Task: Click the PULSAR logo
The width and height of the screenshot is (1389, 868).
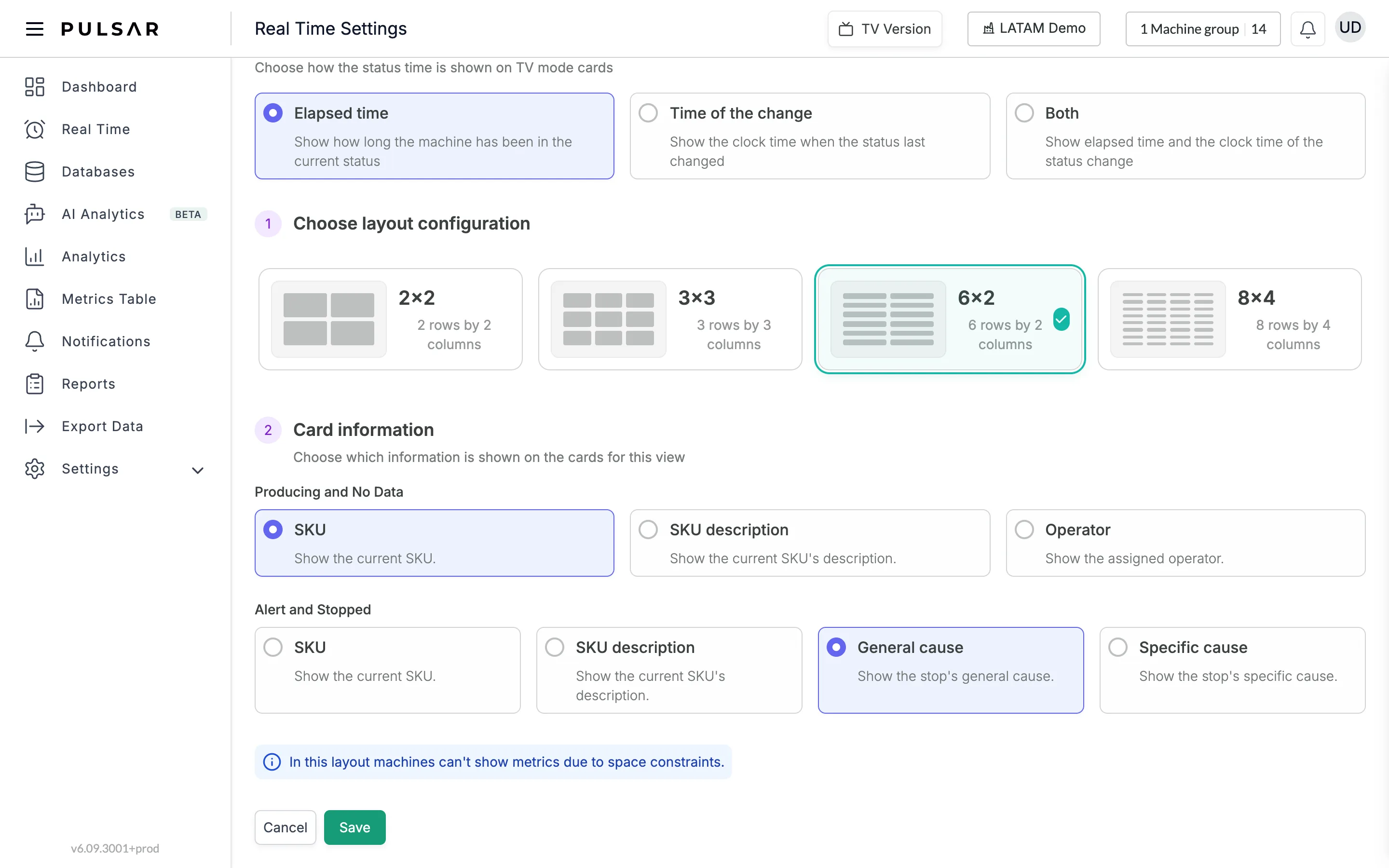Action: coord(110,29)
